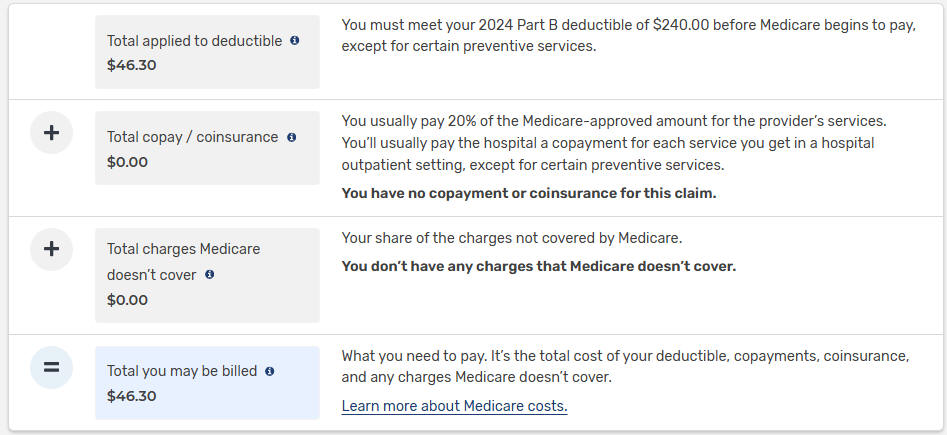Screen dimensions: 947x435
Task: Click the 2024 Part B deductible description text
Action: pos(629,36)
